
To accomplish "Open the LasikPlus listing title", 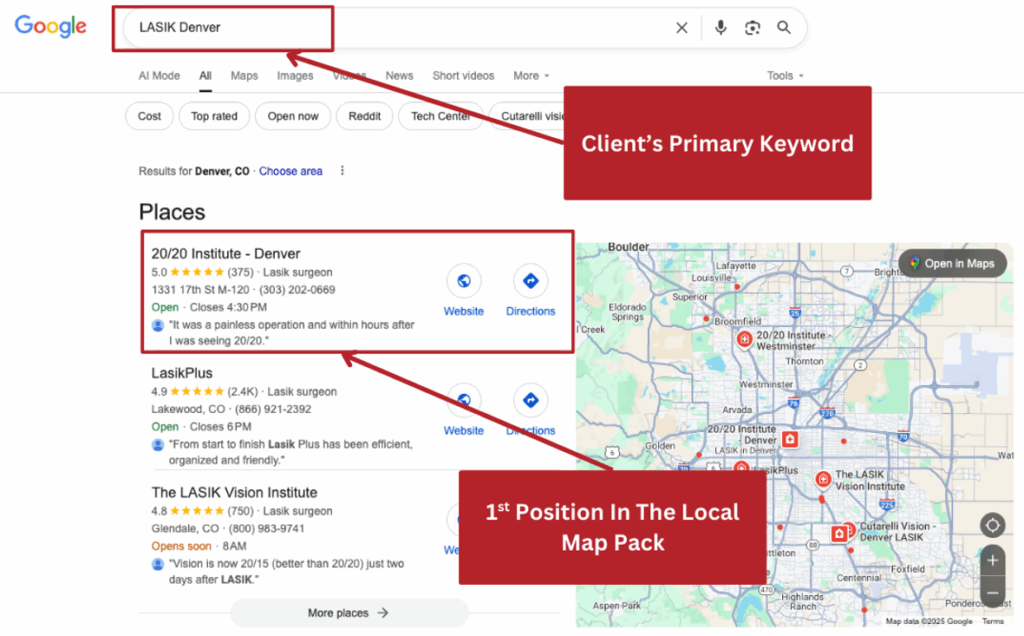I will (182, 373).
